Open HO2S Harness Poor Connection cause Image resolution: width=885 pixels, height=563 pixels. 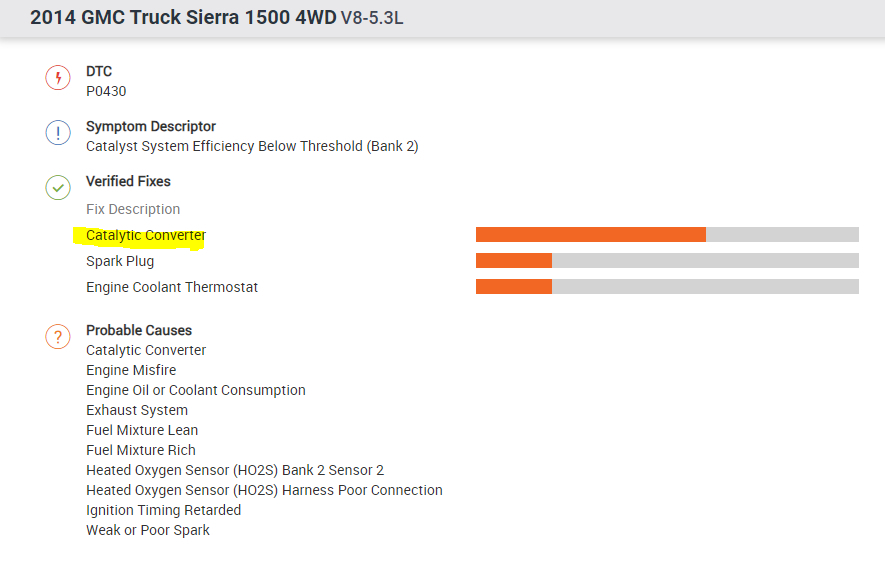(x=264, y=490)
